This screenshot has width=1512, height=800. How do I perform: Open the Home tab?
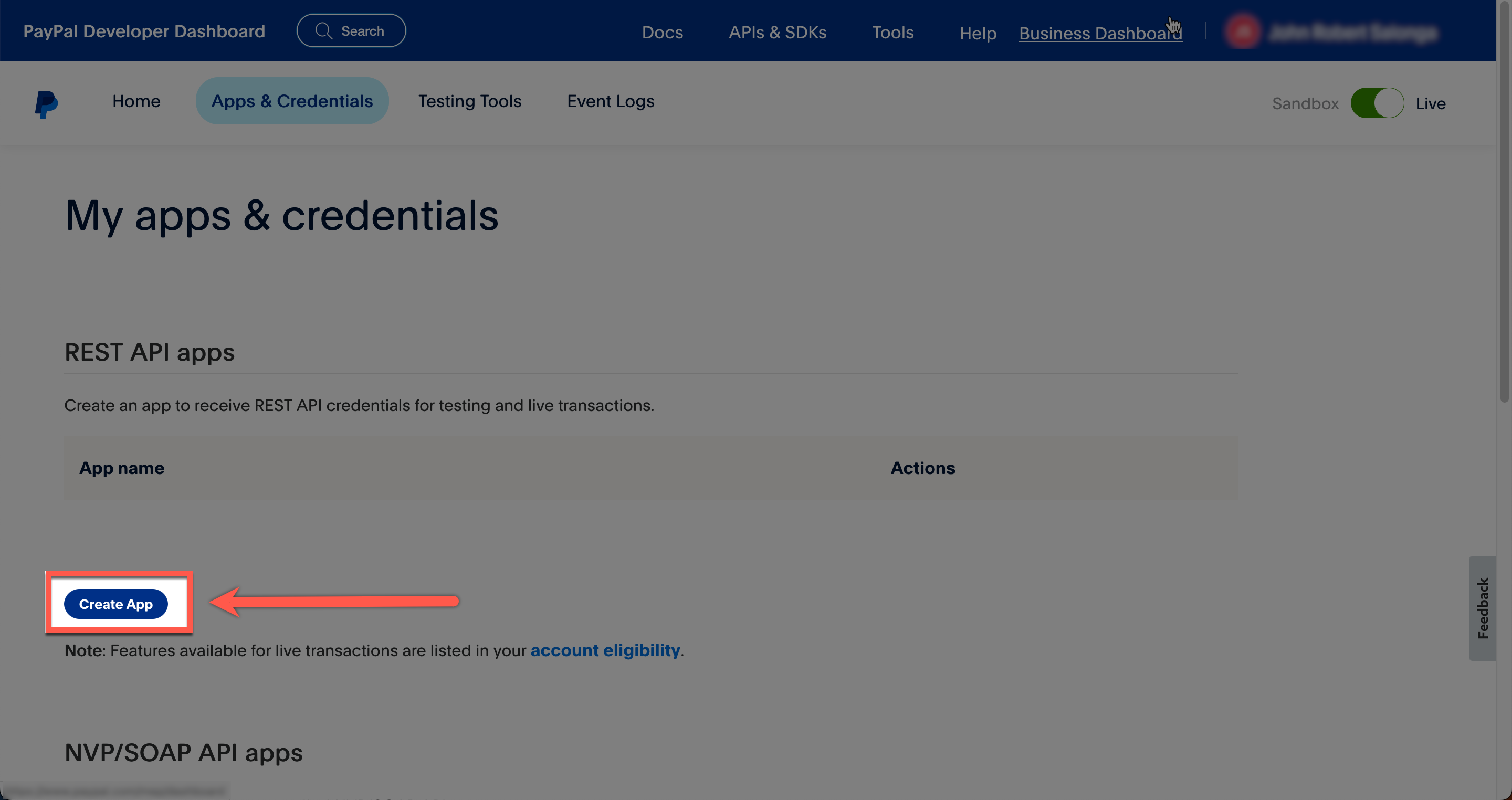point(136,101)
